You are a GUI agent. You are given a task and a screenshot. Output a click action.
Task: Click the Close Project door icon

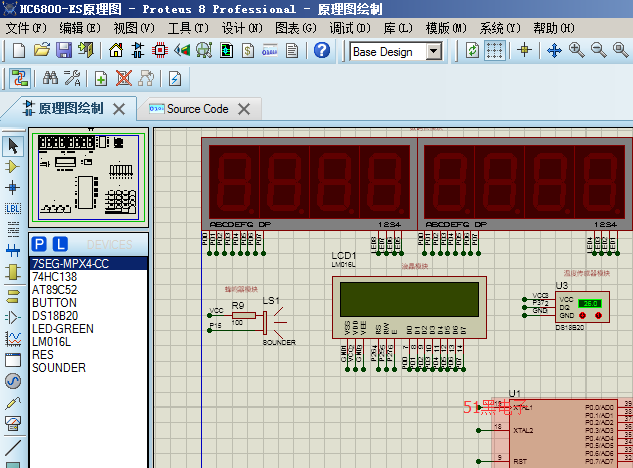tap(86, 50)
